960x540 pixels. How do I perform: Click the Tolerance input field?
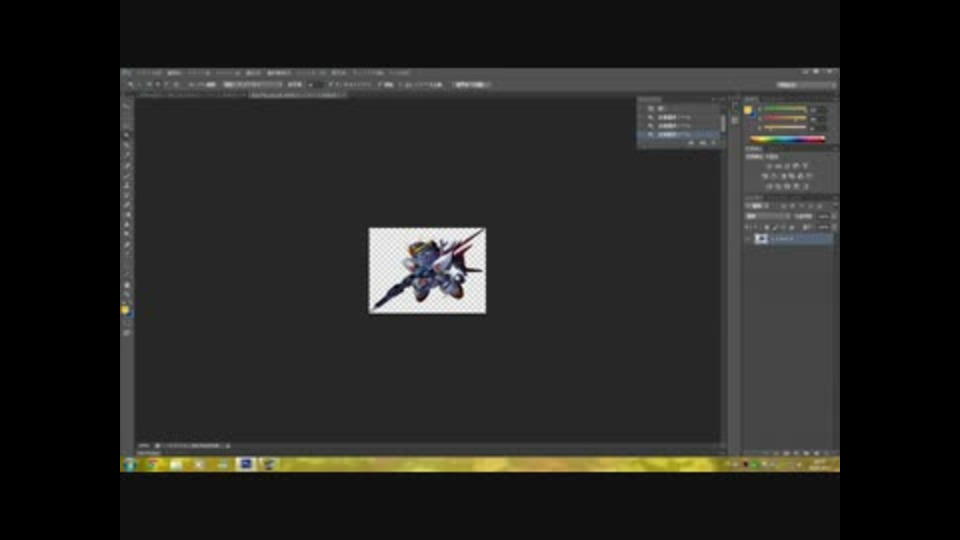tap(318, 84)
